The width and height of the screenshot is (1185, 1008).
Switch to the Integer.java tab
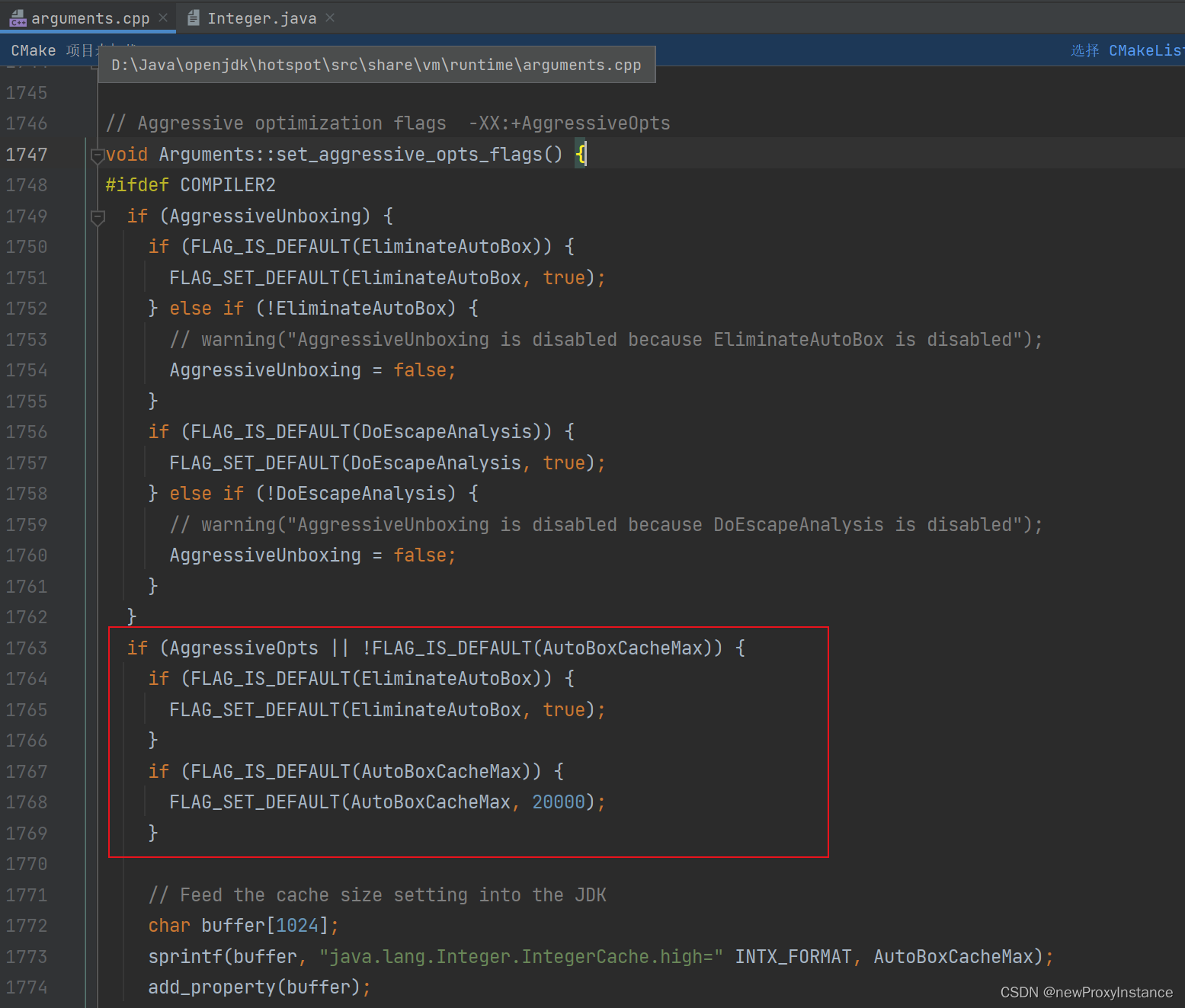(261, 18)
